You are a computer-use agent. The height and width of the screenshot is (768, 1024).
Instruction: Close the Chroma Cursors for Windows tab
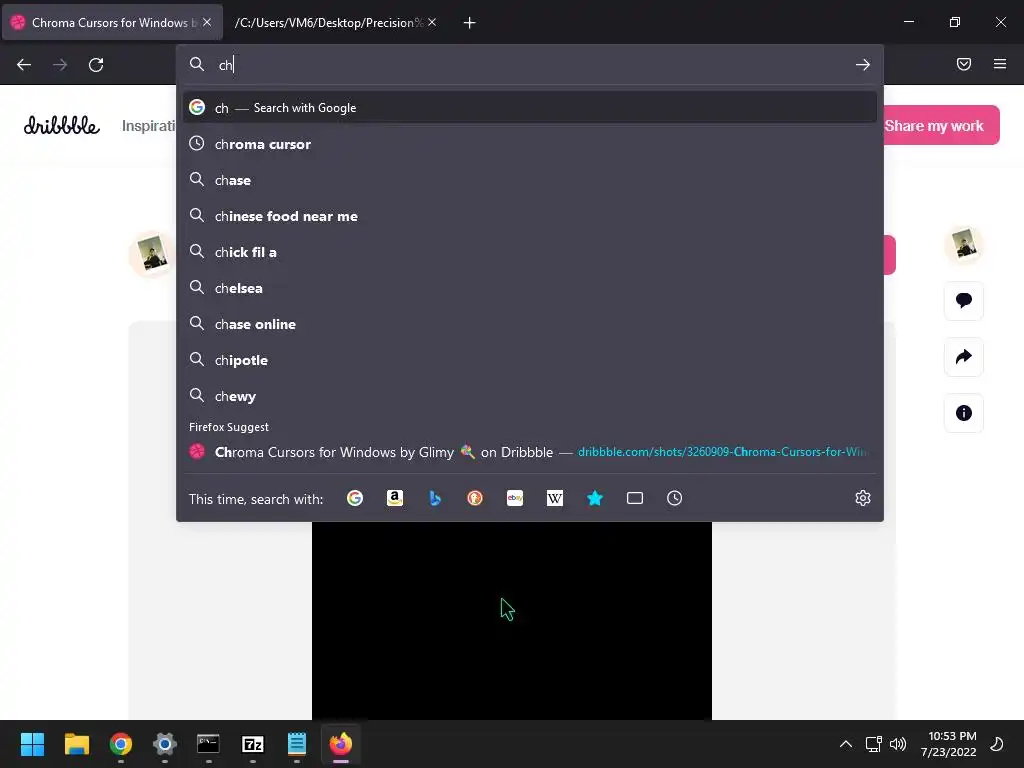(x=207, y=22)
